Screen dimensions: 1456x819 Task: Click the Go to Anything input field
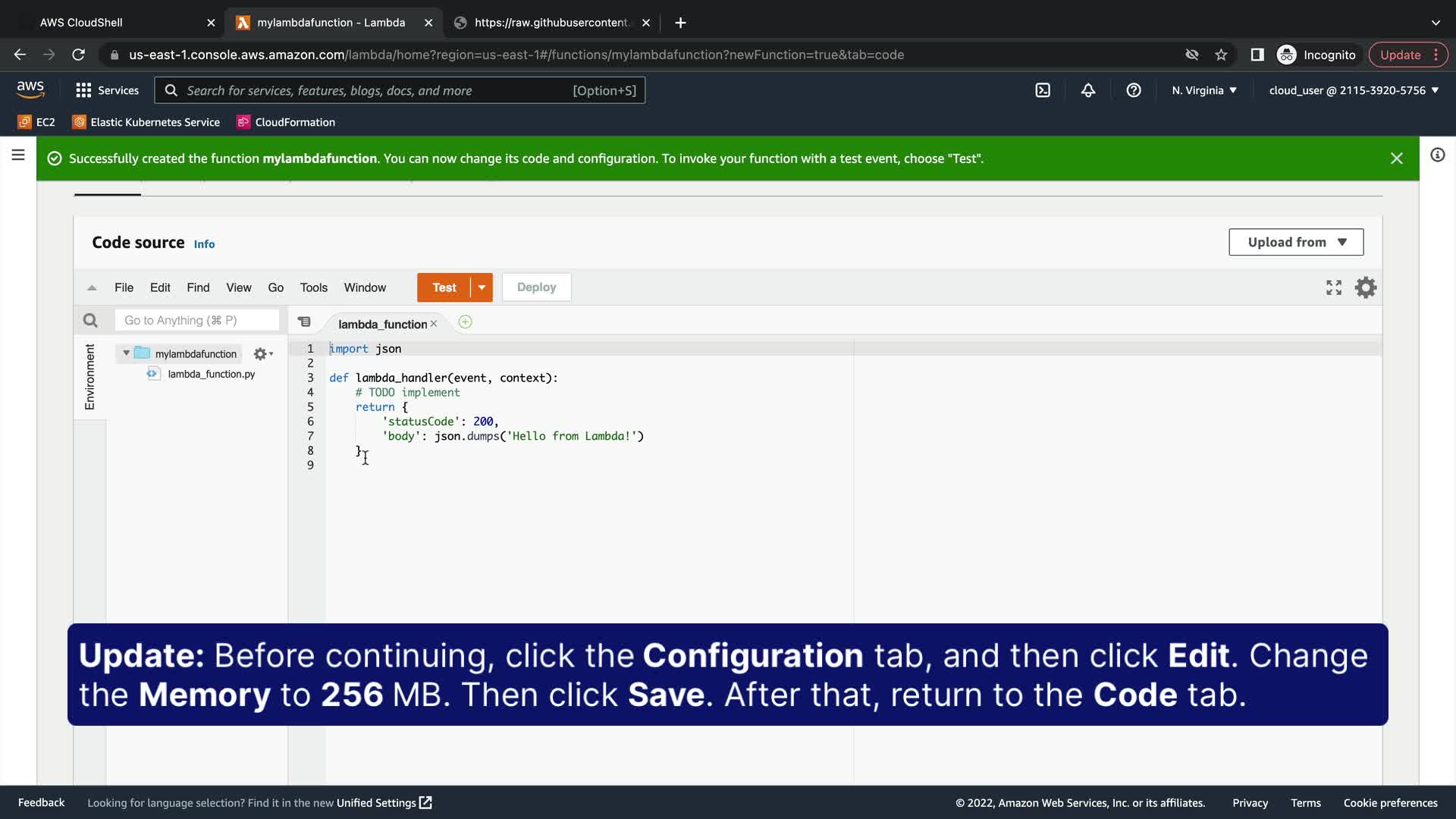tap(197, 321)
